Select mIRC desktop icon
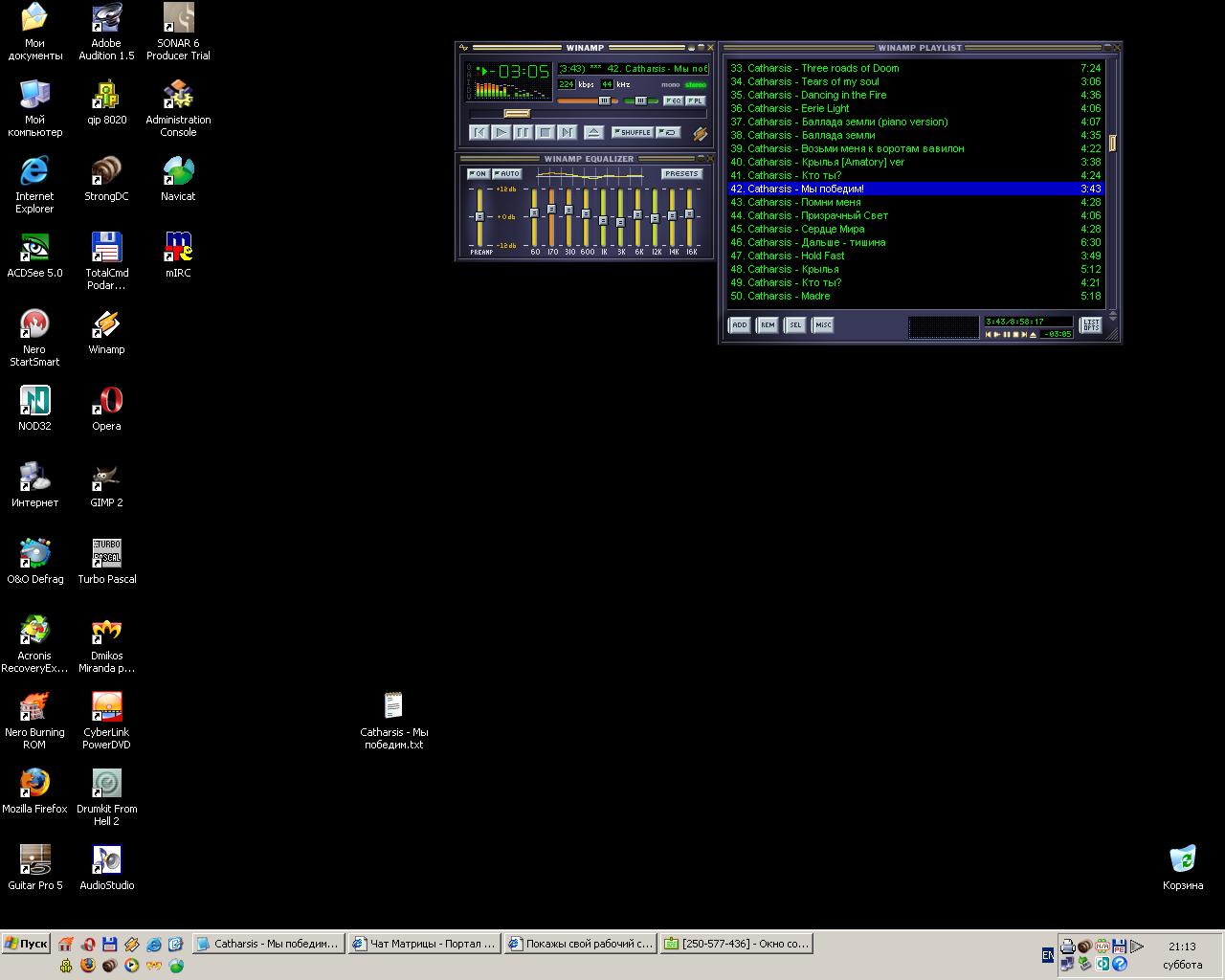Image resolution: width=1225 pixels, height=980 pixels. 178,256
